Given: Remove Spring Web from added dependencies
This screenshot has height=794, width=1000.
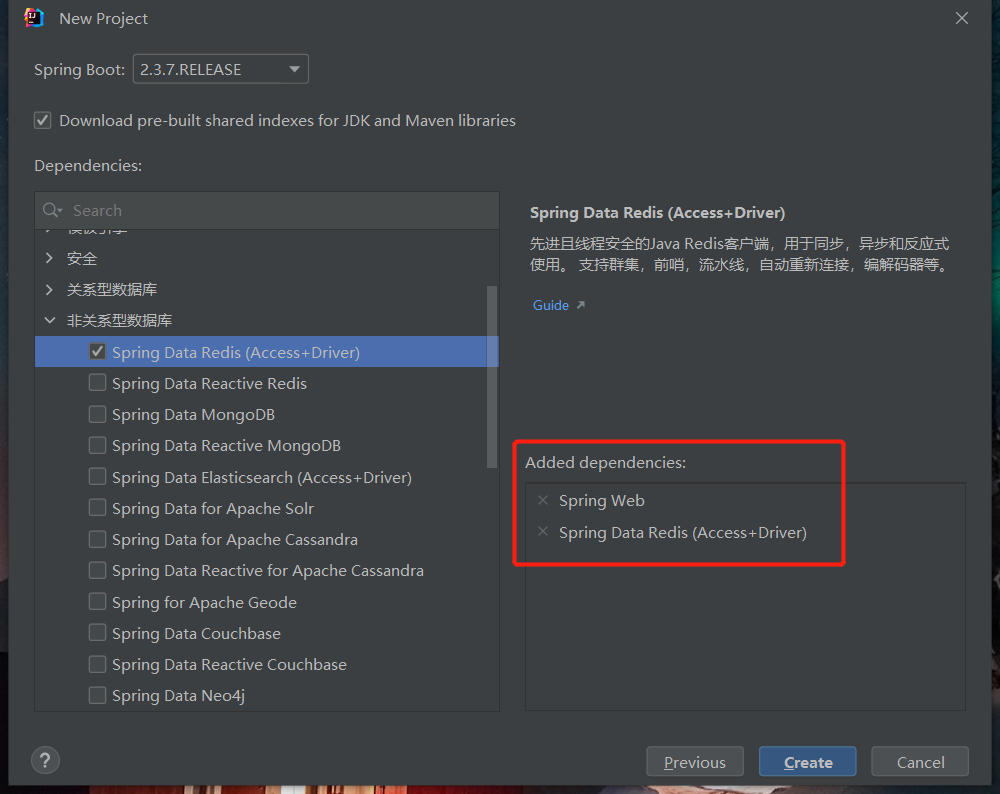Looking at the screenshot, I should pos(543,500).
